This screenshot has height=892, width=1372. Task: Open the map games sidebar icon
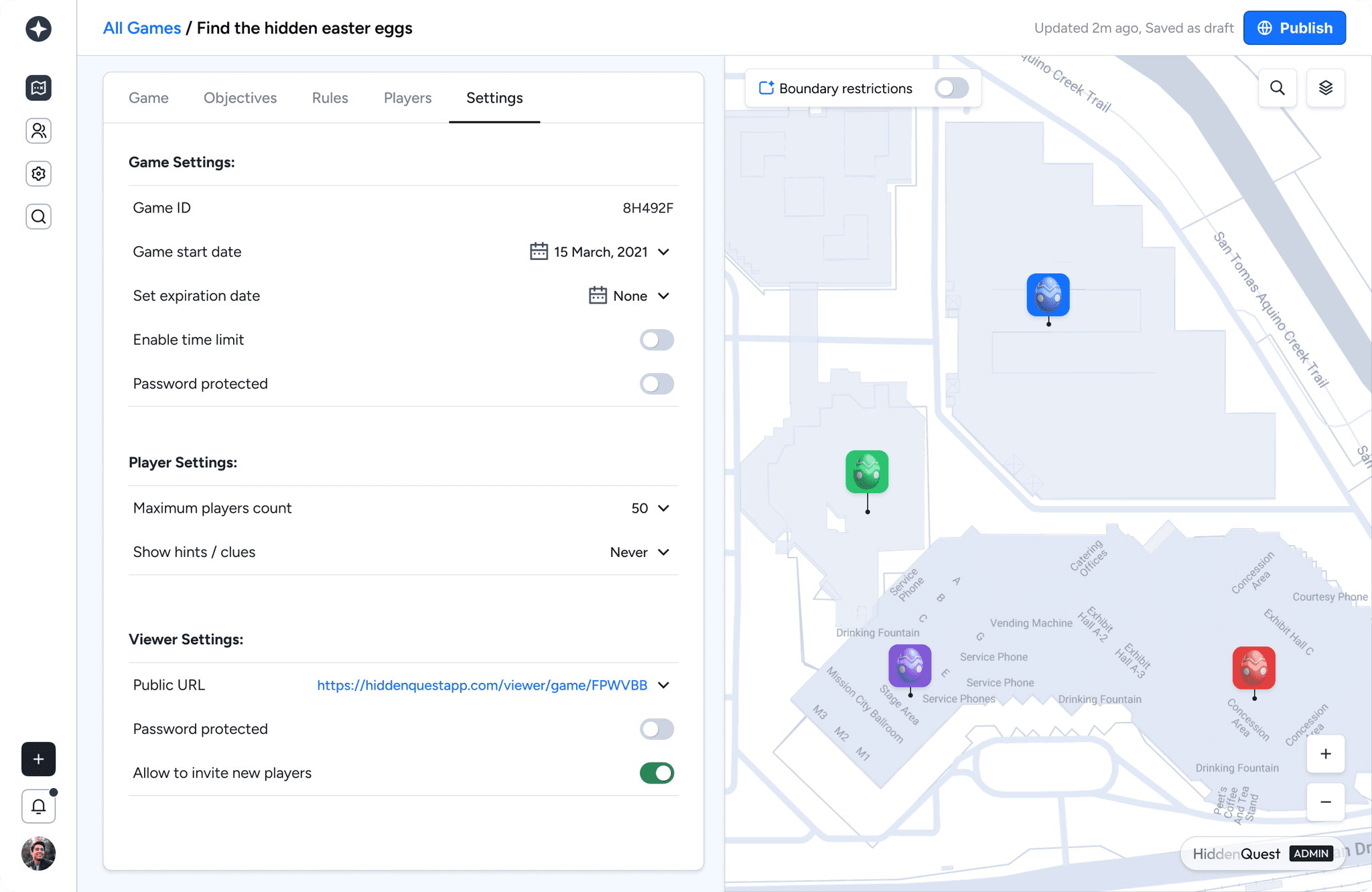tap(38, 88)
